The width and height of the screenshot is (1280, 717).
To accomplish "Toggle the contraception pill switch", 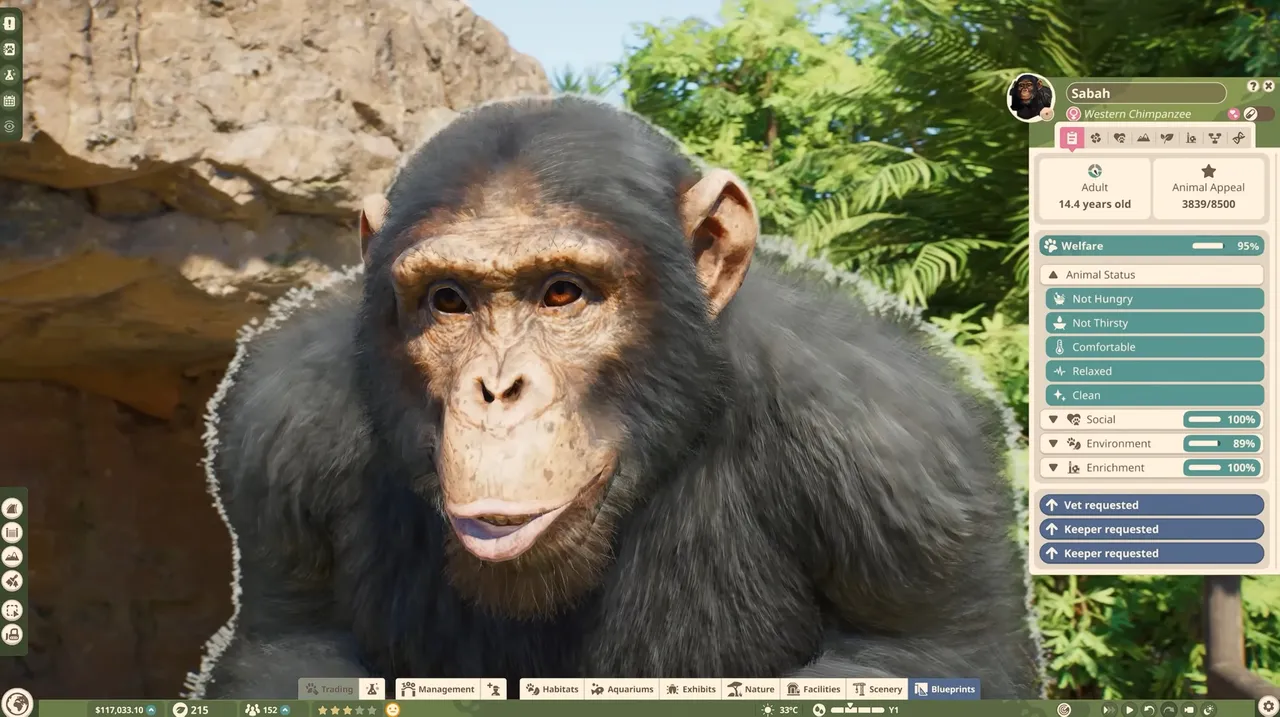I will pyautogui.click(x=1257, y=114).
